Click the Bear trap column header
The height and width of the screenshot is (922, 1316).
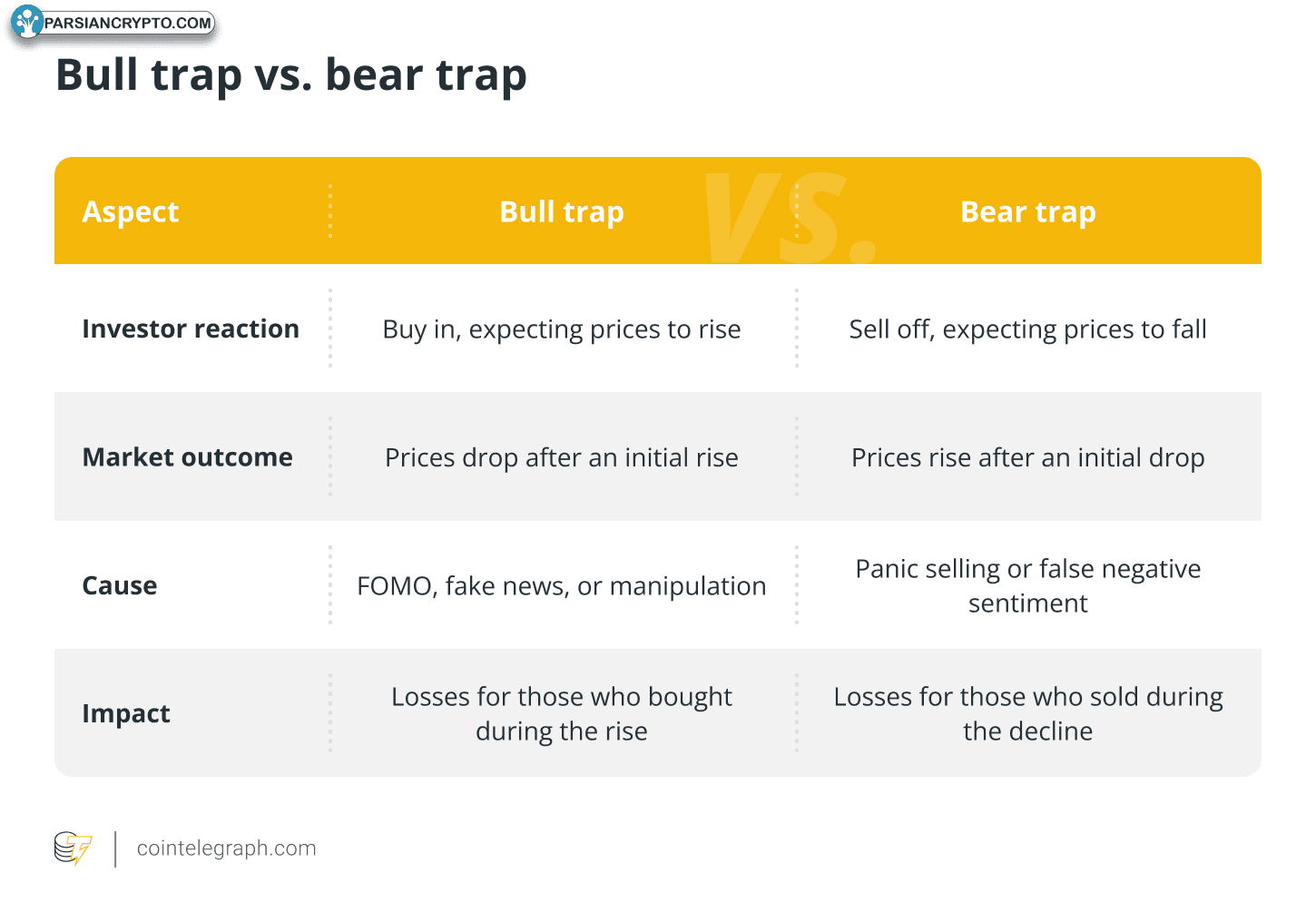pyautogui.click(x=1028, y=211)
